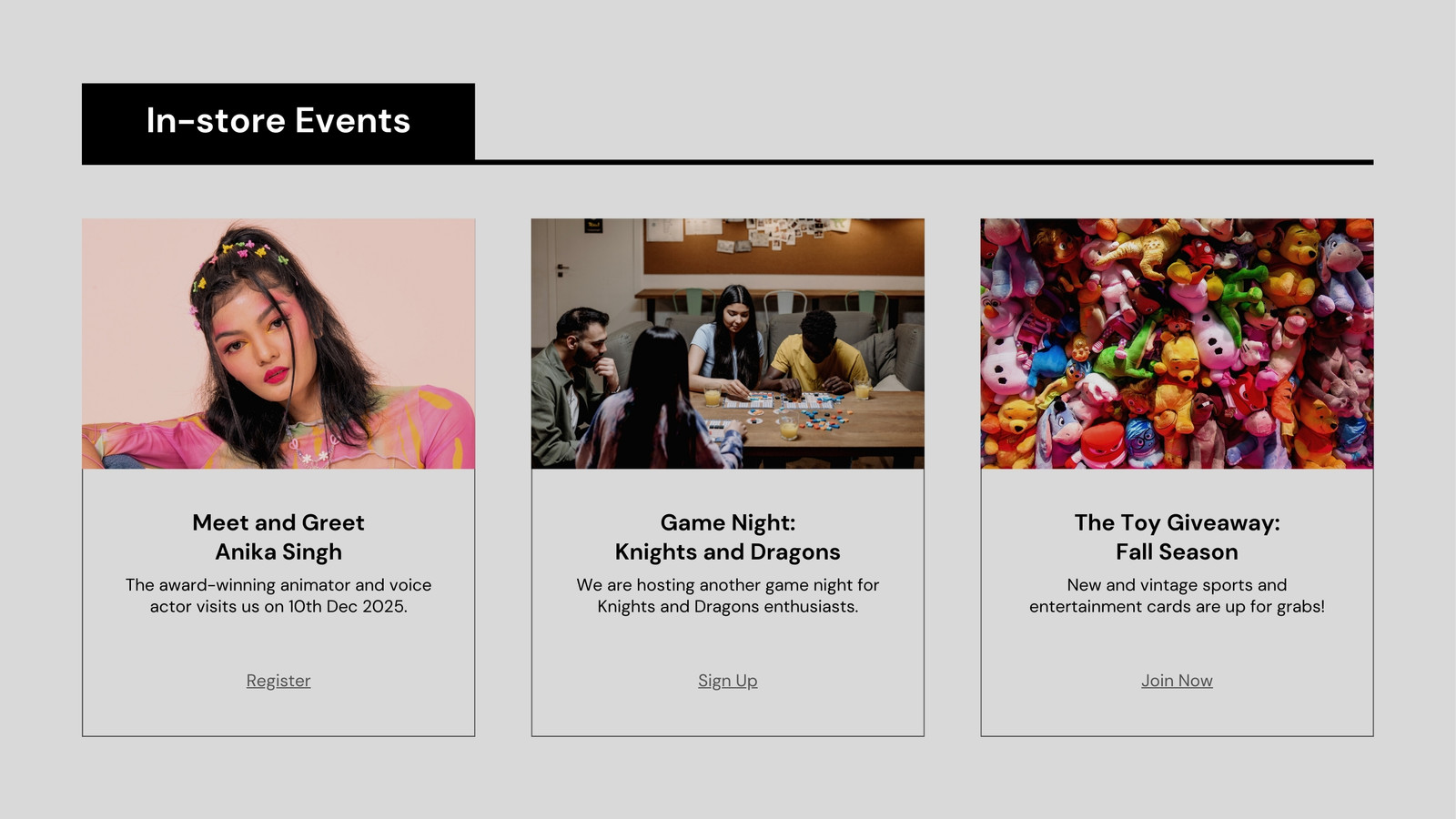
Task: Select the 'Game Night:' heading line
Action: [x=728, y=522]
